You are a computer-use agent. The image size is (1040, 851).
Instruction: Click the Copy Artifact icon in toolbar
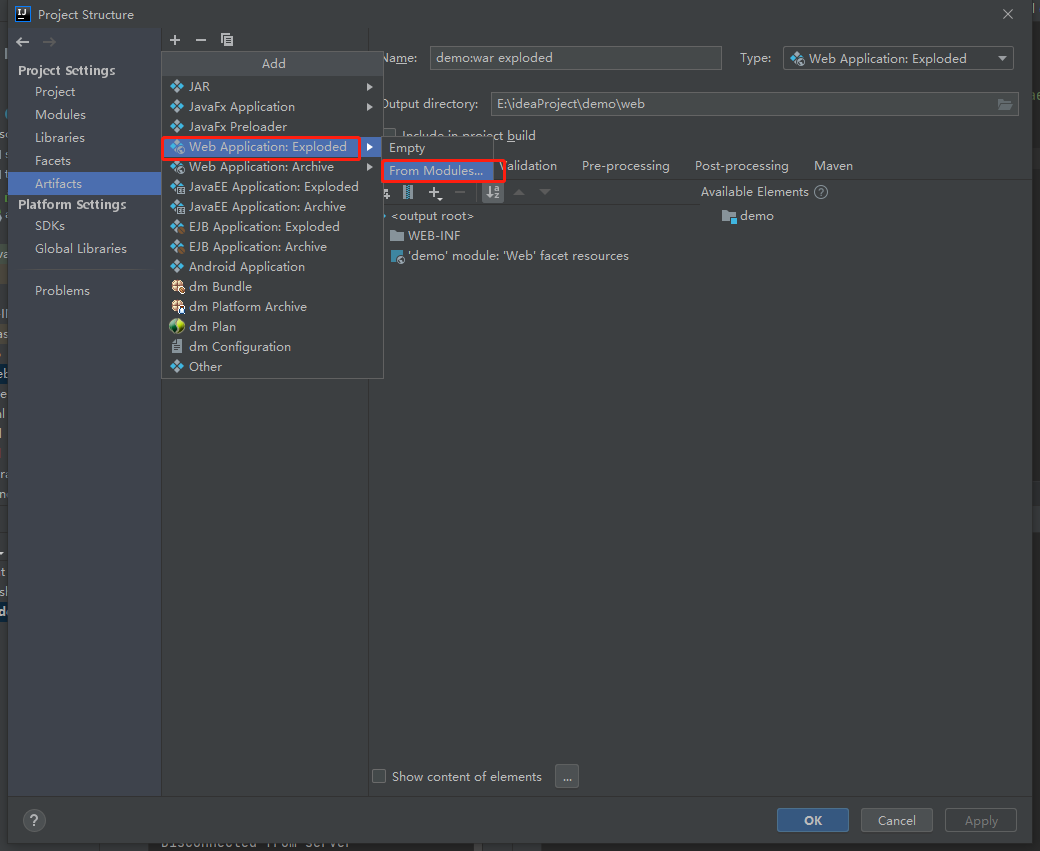[227, 40]
